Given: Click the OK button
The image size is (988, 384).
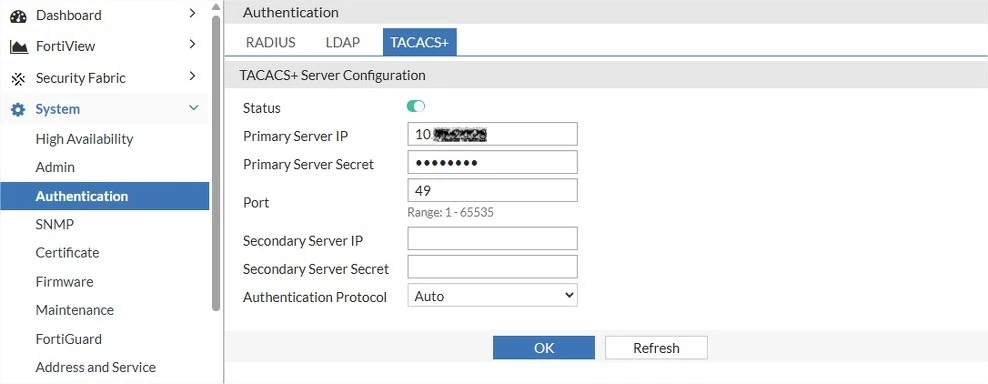Looking at the screenshot, I should (x=544, y=347).
